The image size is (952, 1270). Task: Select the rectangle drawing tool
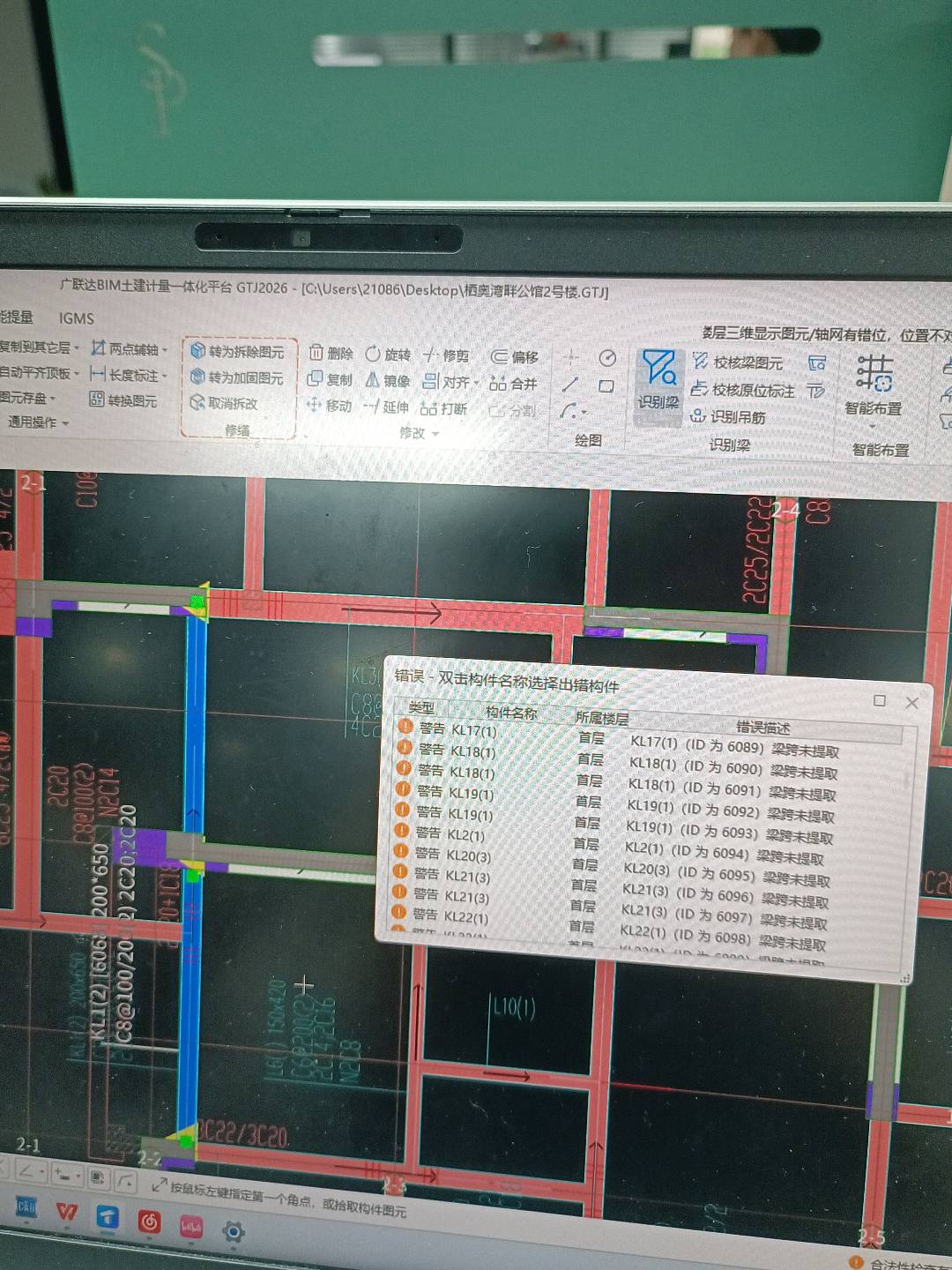[606, 386]
